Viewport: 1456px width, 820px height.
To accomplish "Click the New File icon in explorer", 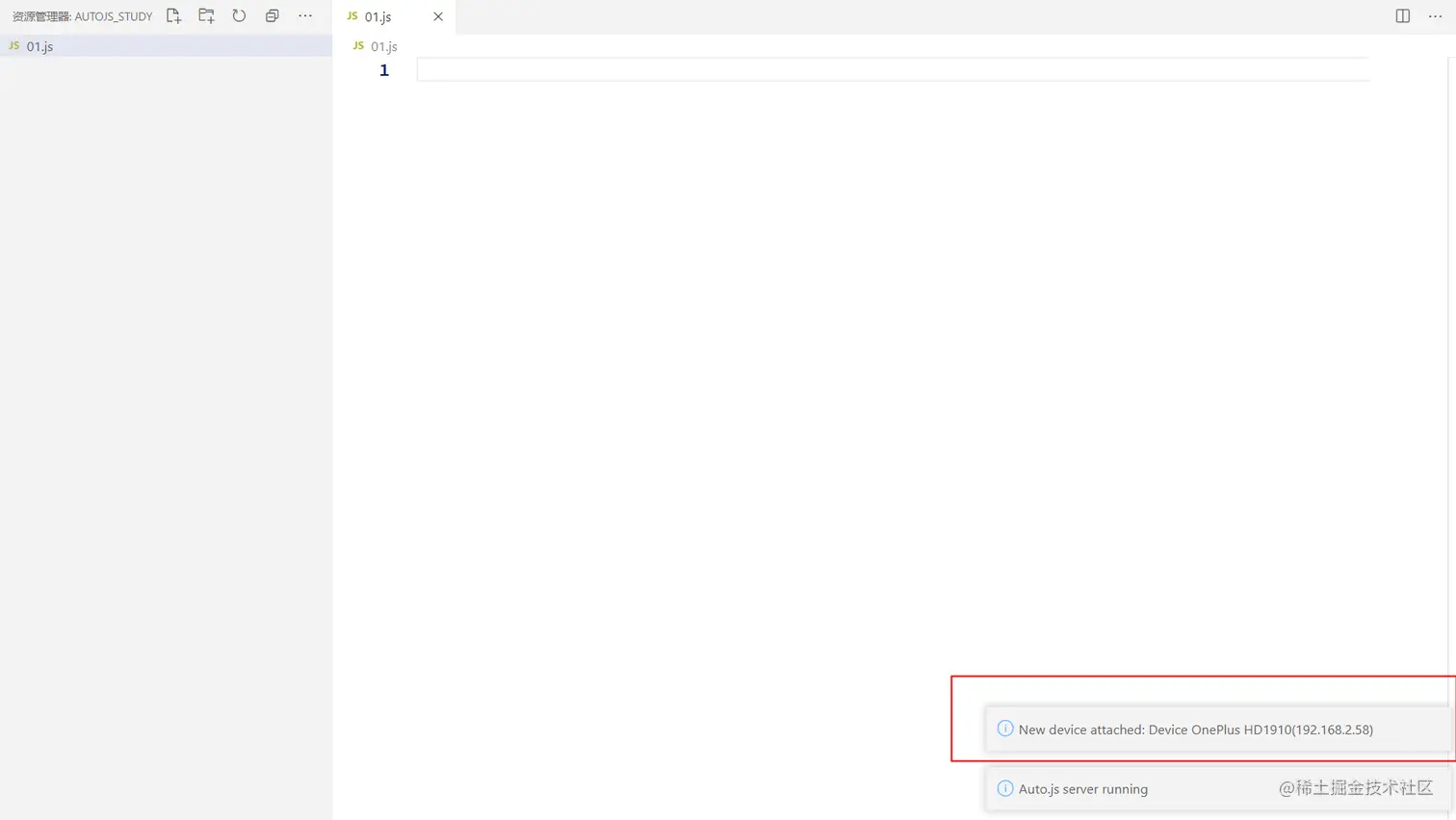I will 173,15.
